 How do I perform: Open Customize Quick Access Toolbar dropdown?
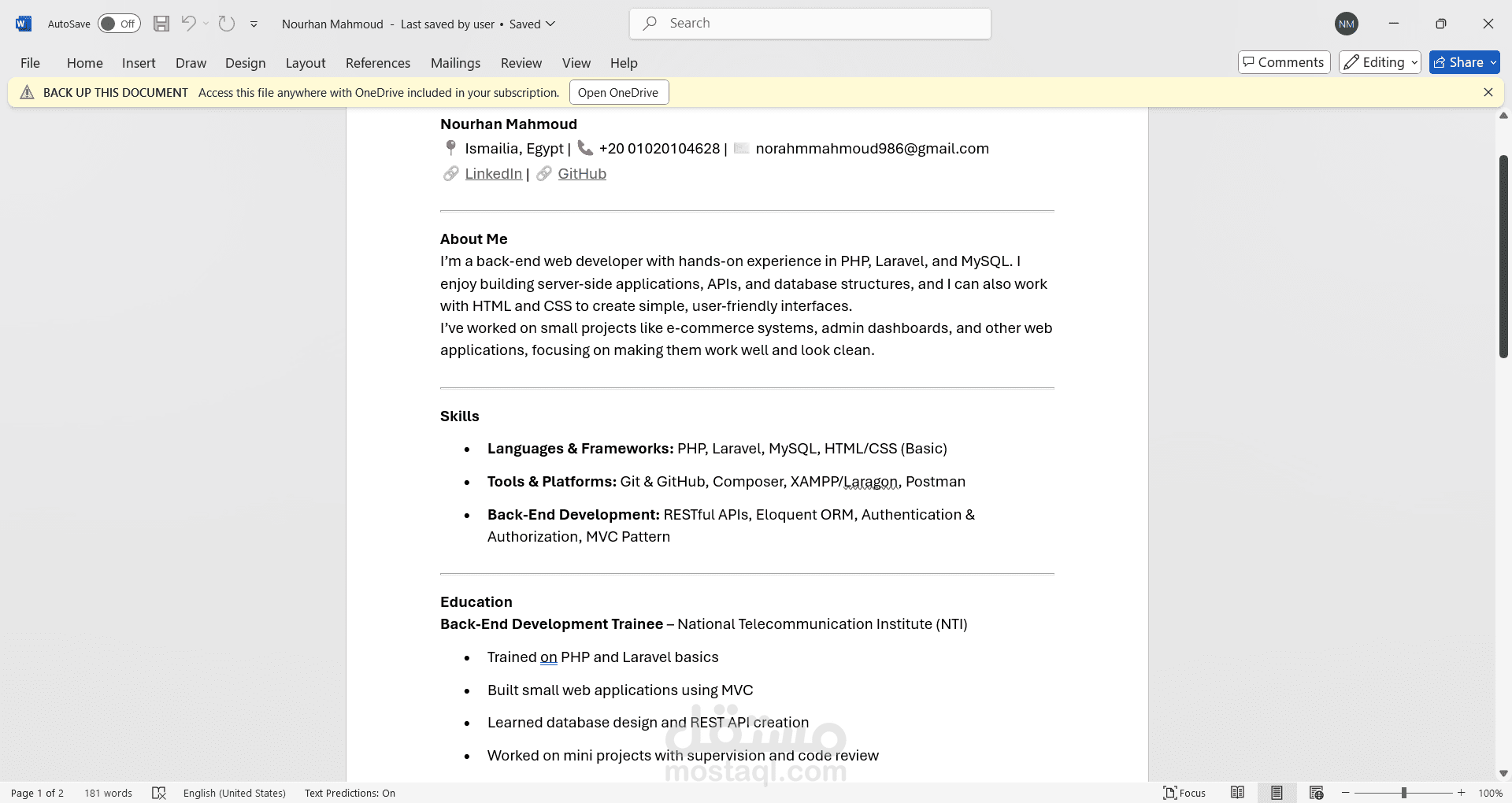[254, 24]
